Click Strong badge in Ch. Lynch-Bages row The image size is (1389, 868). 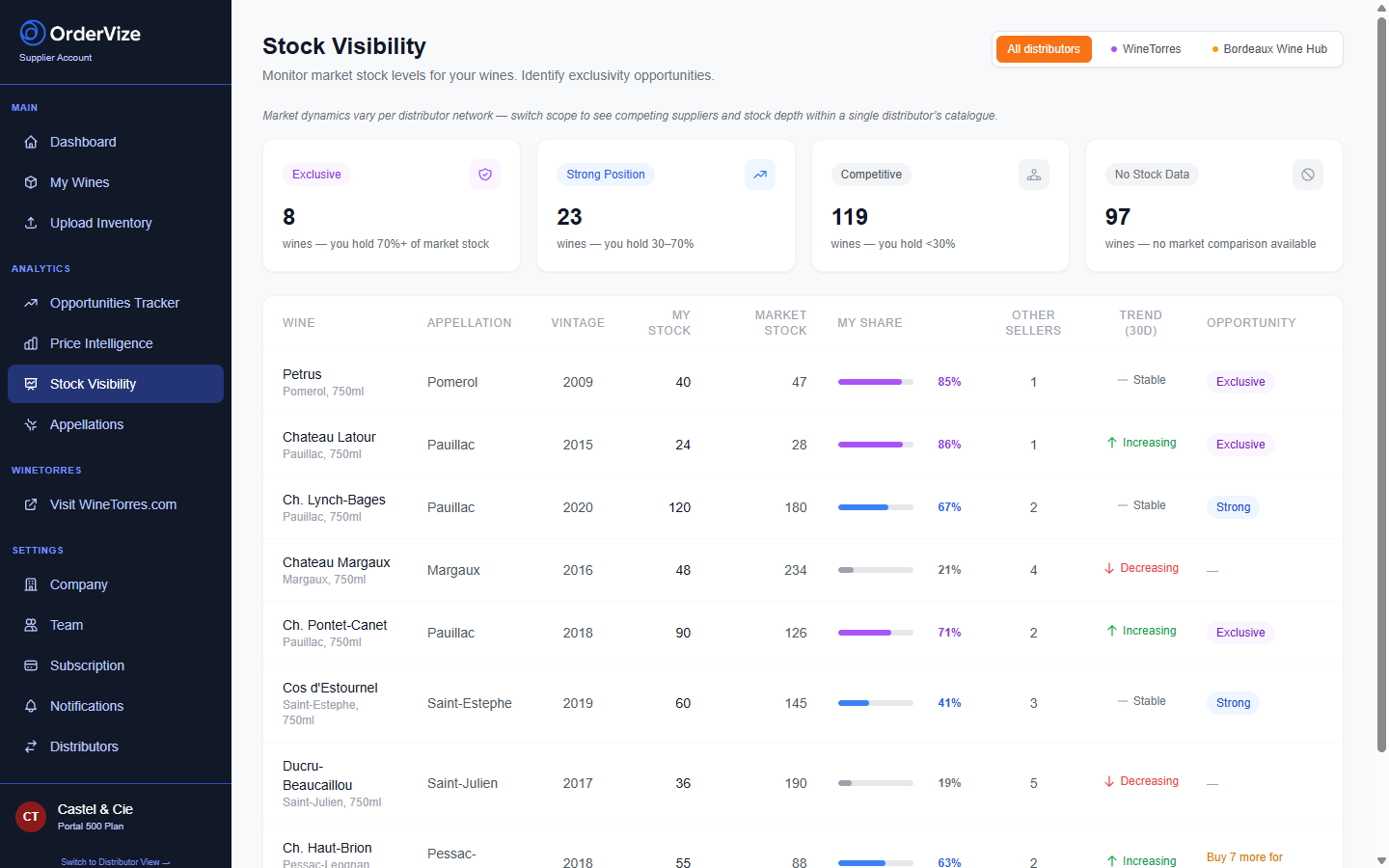point(1233,507)
